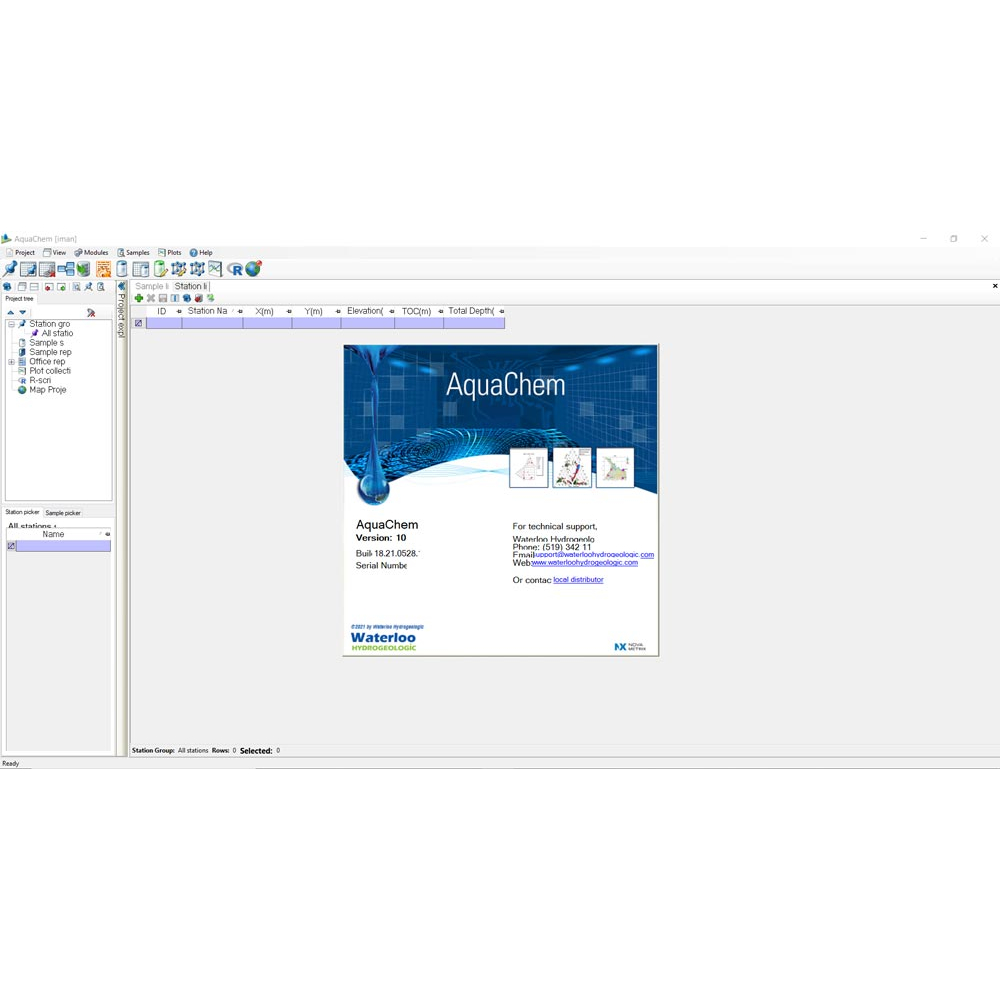Click the blue hierarchy diagram toolbar icon

tap(66, 269)
